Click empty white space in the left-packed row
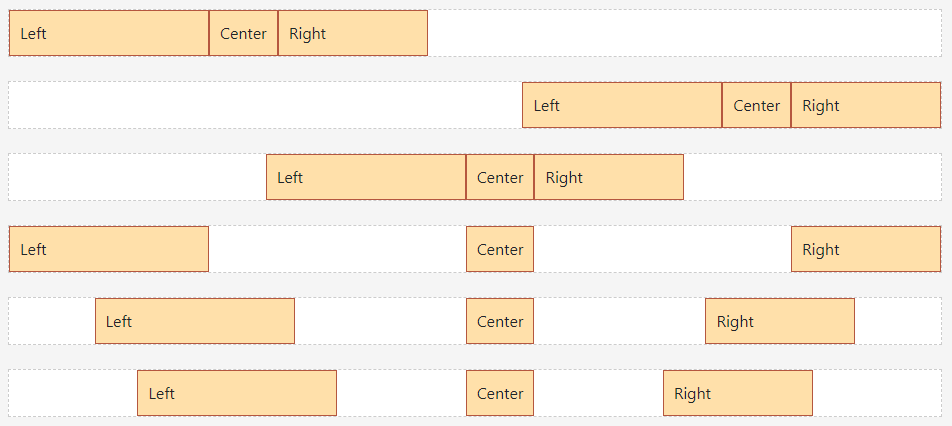 (x=684, y=33)
